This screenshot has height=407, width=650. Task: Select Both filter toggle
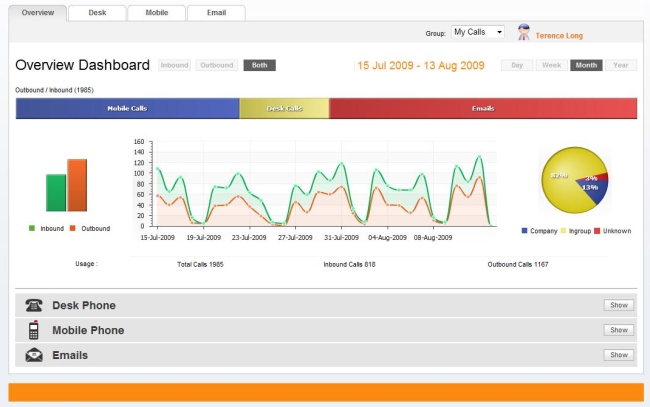pyautogui.click(x=260, y=65)
